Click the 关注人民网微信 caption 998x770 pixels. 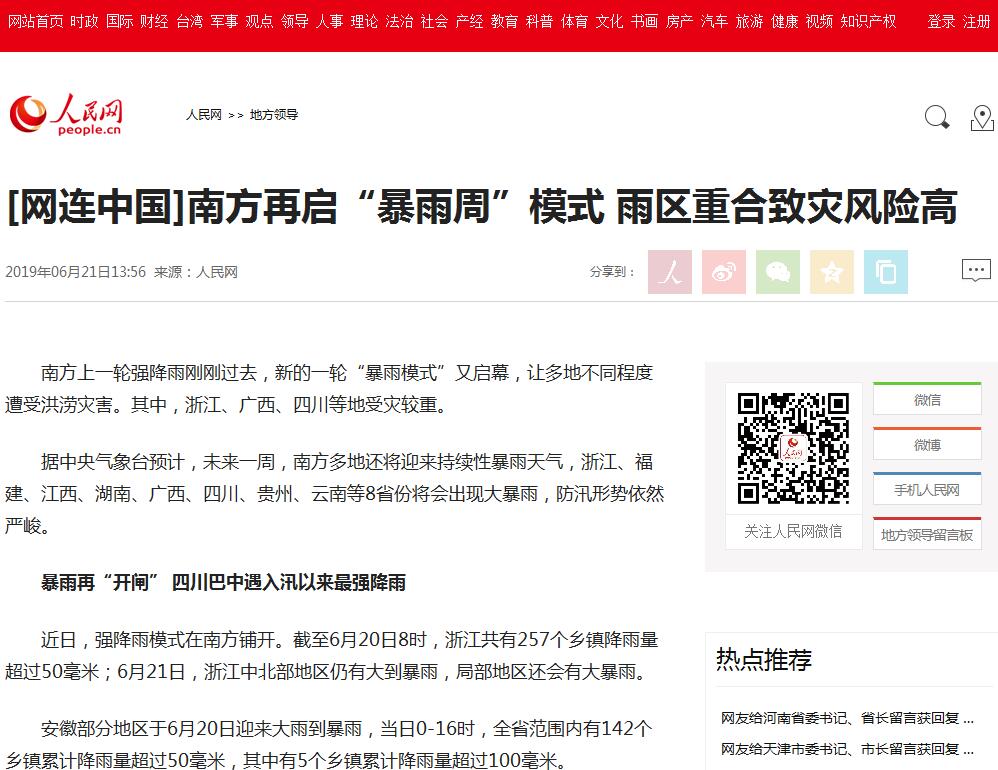(793, 531)
